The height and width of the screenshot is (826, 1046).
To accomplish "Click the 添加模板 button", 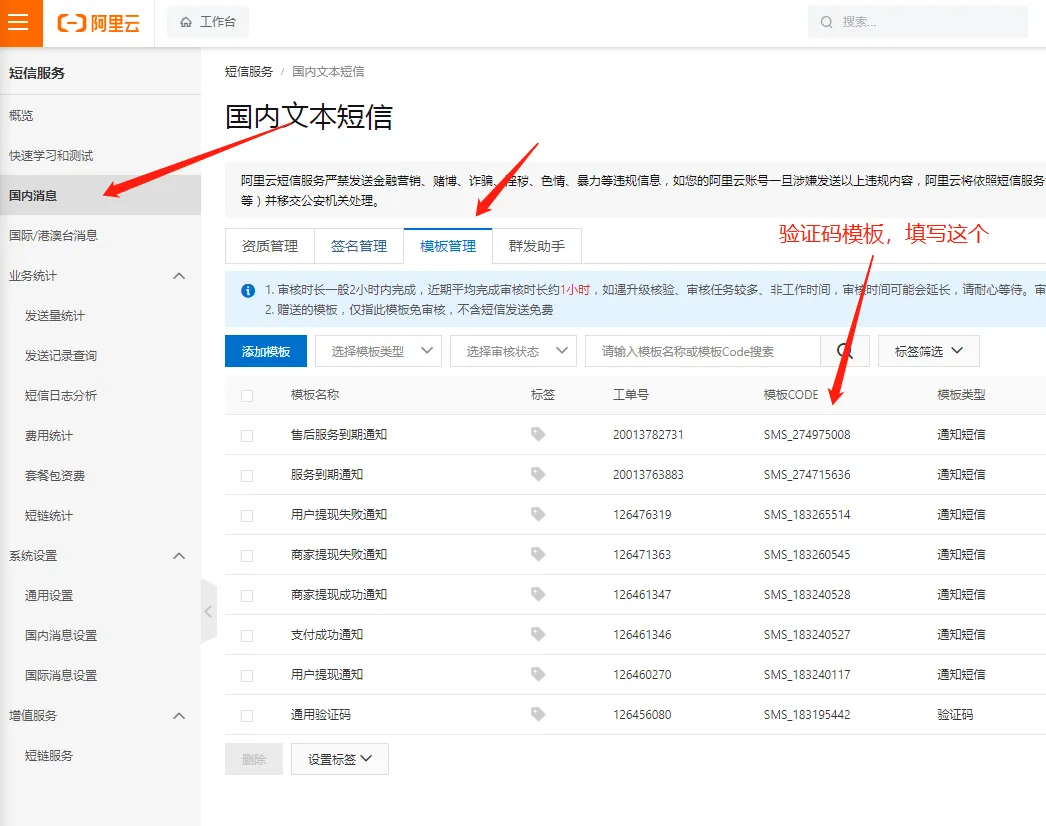I will point(265,351).
